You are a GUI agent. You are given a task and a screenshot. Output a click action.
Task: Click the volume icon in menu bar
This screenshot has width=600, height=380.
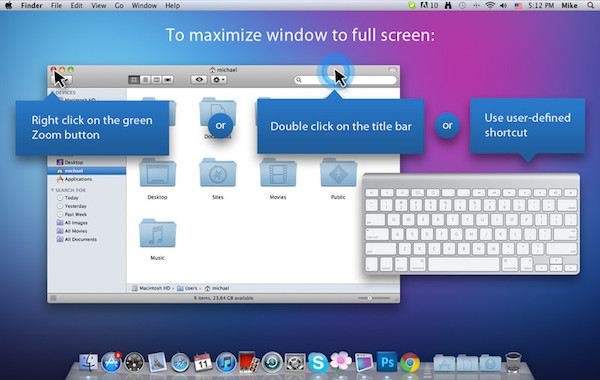(504, 5)
